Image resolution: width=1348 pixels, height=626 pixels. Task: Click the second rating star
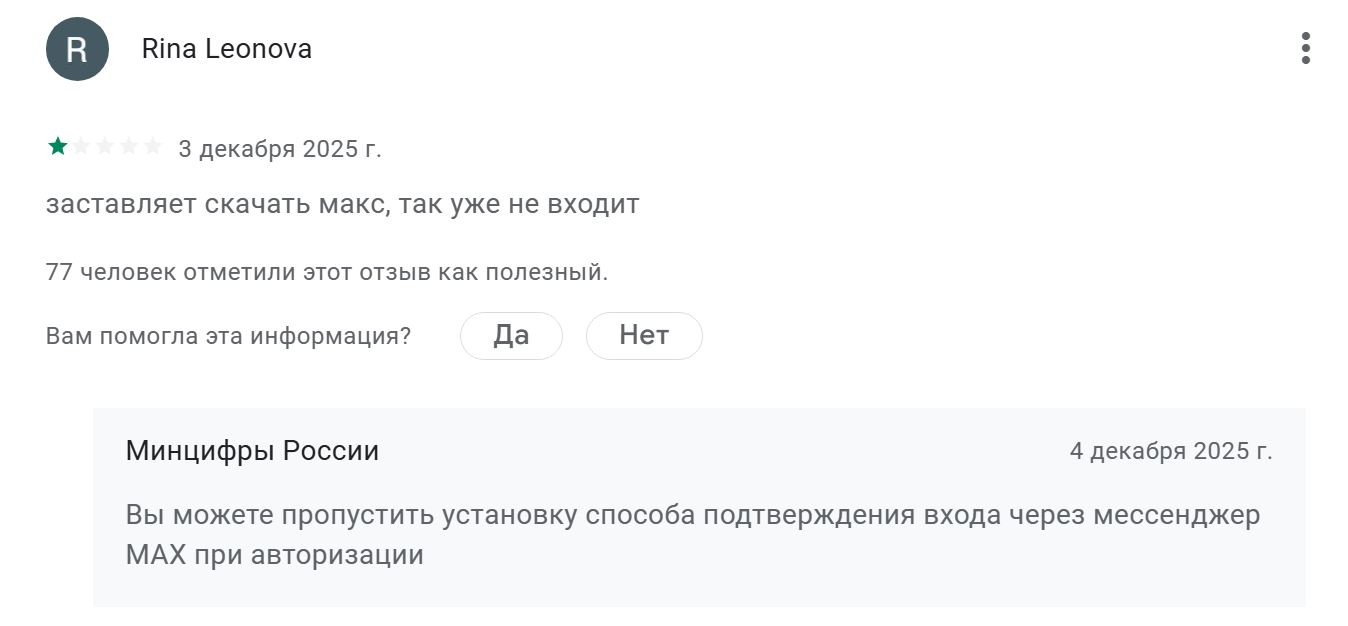[81, 147]
